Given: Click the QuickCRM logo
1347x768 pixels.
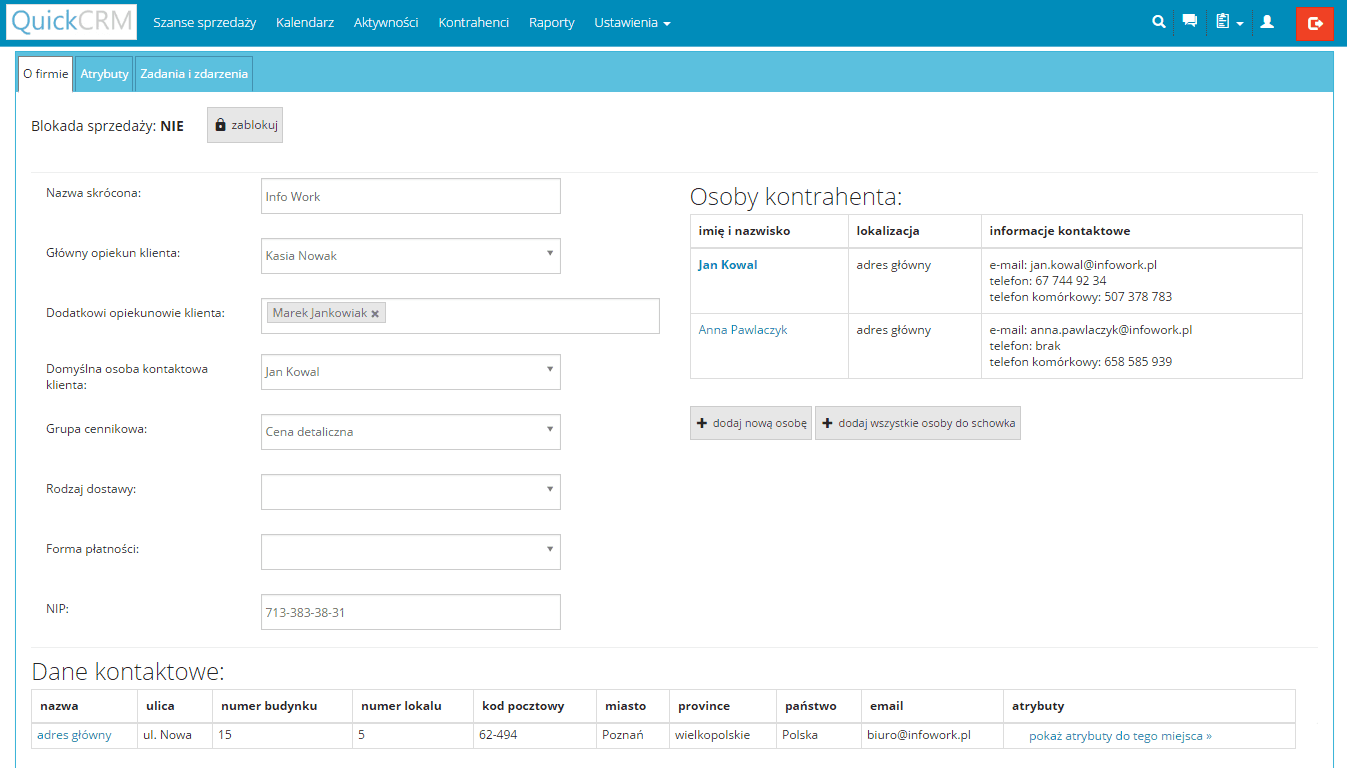Looking at the screenshot, I should tap(71, 22).
